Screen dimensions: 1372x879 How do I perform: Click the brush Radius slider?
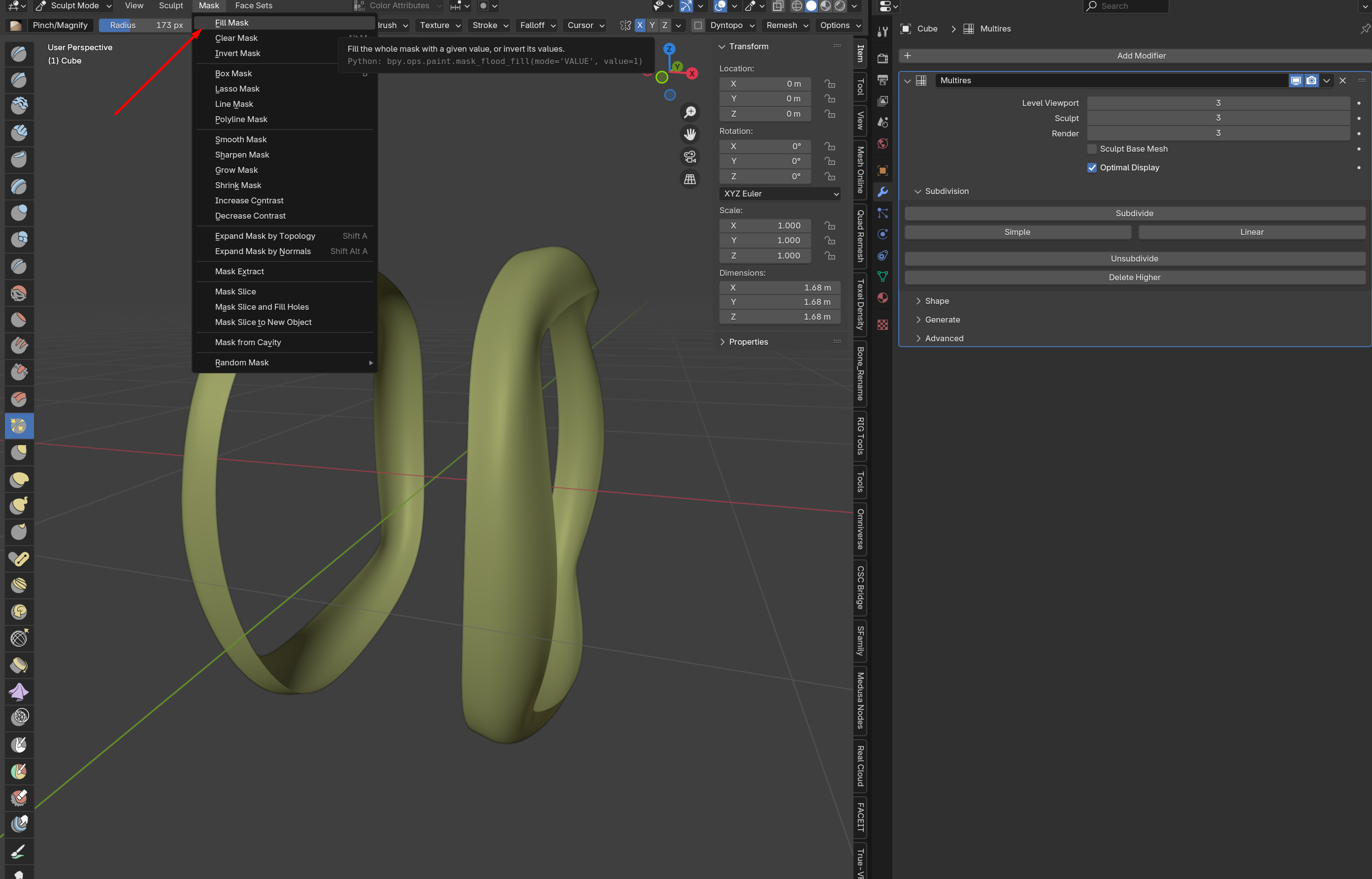coord(145,25)
